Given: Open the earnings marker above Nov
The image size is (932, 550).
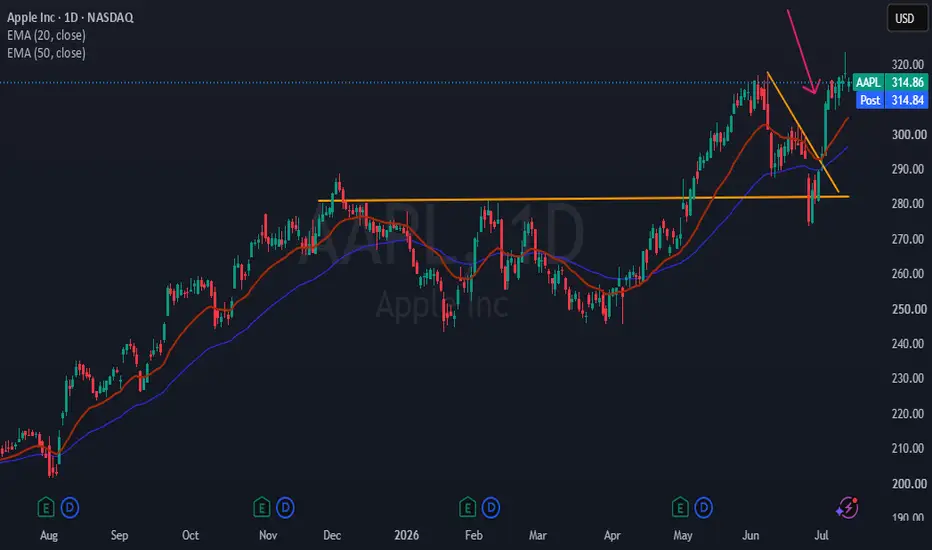Looking at the screenshot, I should pyautogui.click(x=262, y=508).
